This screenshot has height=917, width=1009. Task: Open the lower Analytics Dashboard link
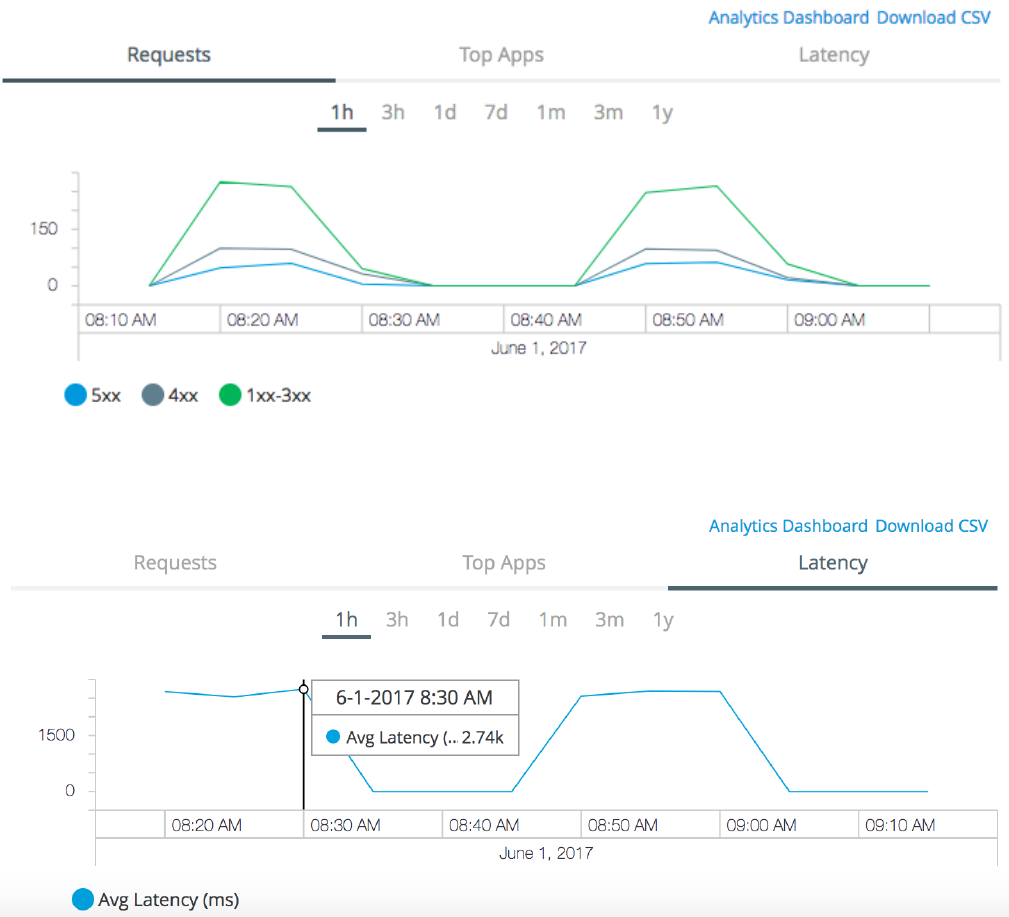point(788,526)
